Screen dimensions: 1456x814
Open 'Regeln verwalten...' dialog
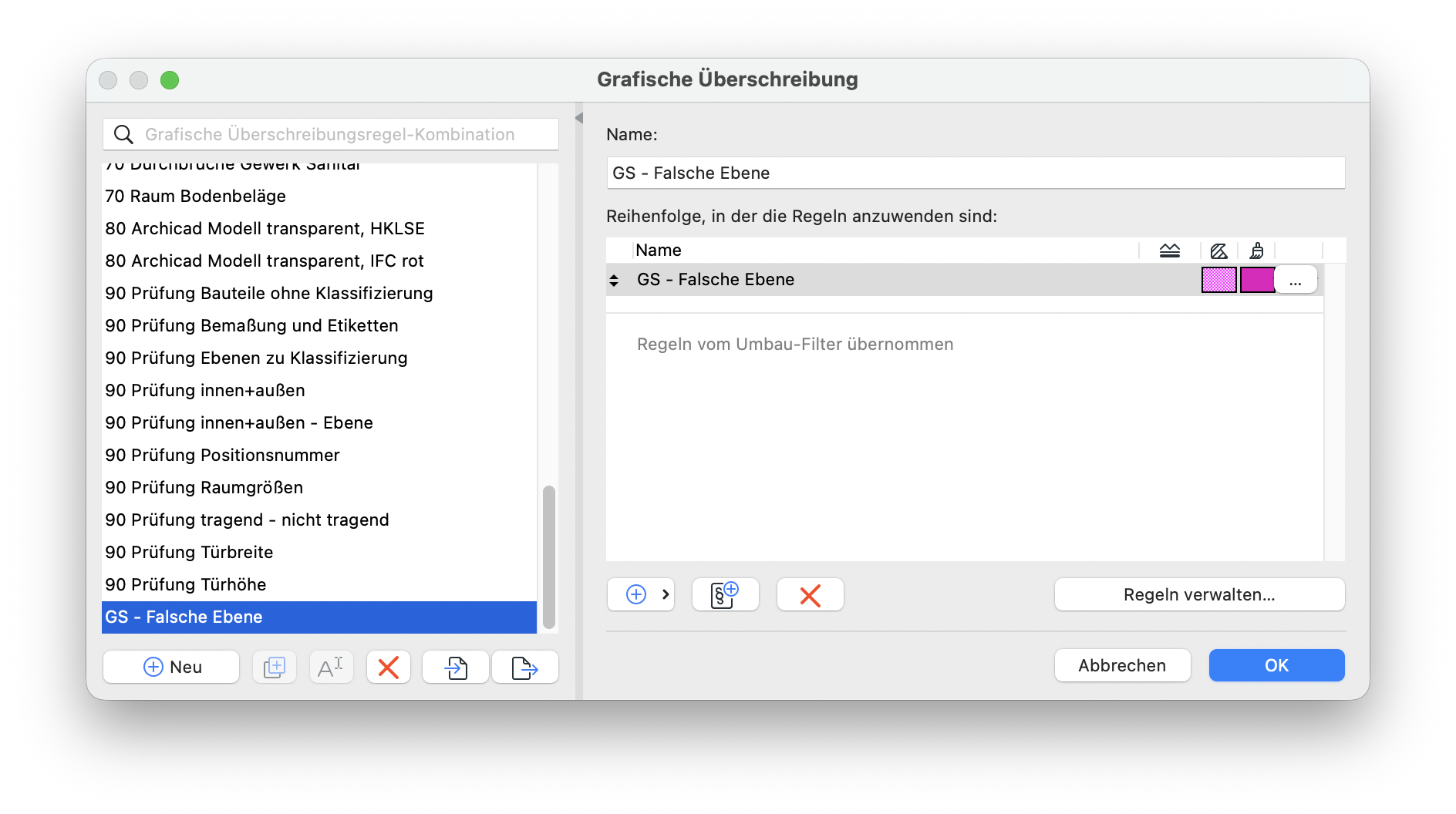tap(1199, 594)
